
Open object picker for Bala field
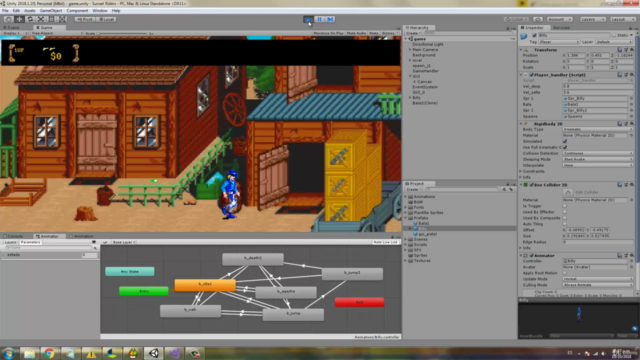click(x=631, y=104)
